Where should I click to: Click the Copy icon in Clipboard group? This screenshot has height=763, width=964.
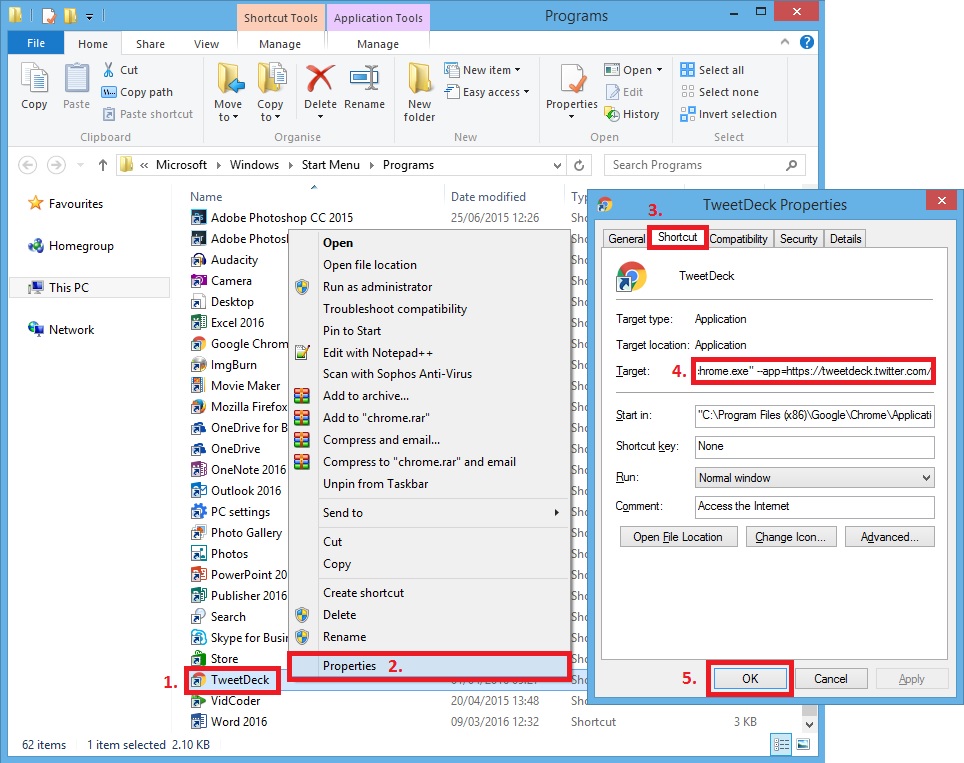34,85
